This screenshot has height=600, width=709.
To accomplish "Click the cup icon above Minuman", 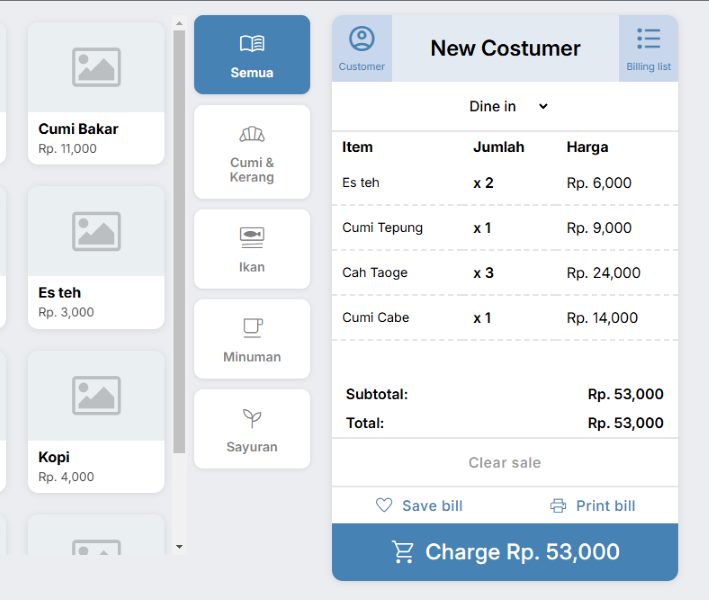I will tap(252, 328).
